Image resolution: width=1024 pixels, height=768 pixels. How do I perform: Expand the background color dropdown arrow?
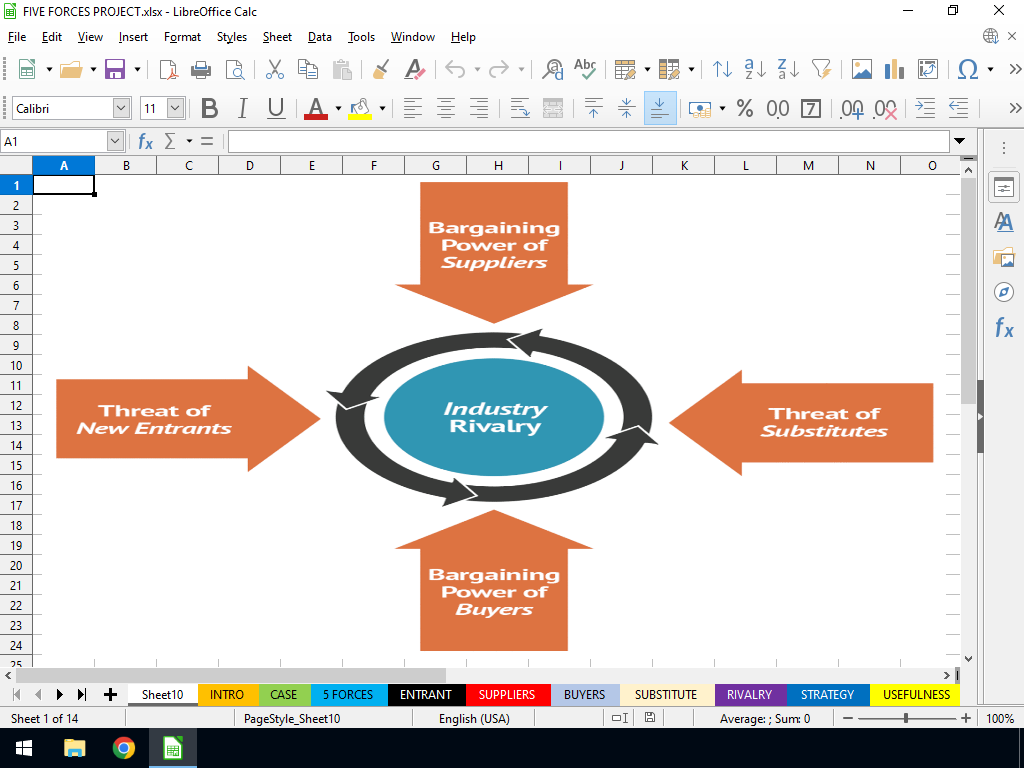coord(383,108)
